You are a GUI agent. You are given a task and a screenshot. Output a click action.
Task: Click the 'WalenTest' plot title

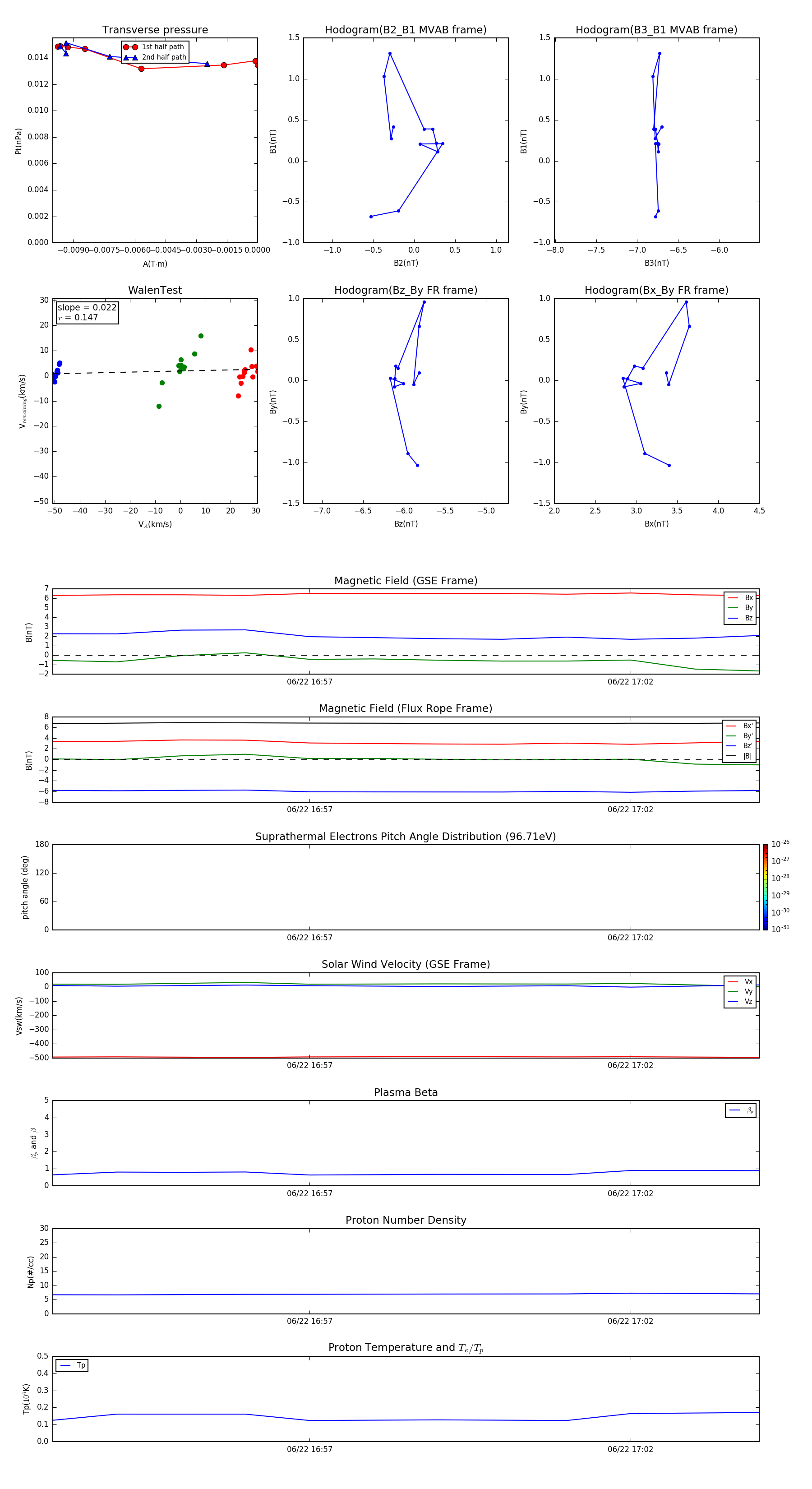click(x=155, y=290)
